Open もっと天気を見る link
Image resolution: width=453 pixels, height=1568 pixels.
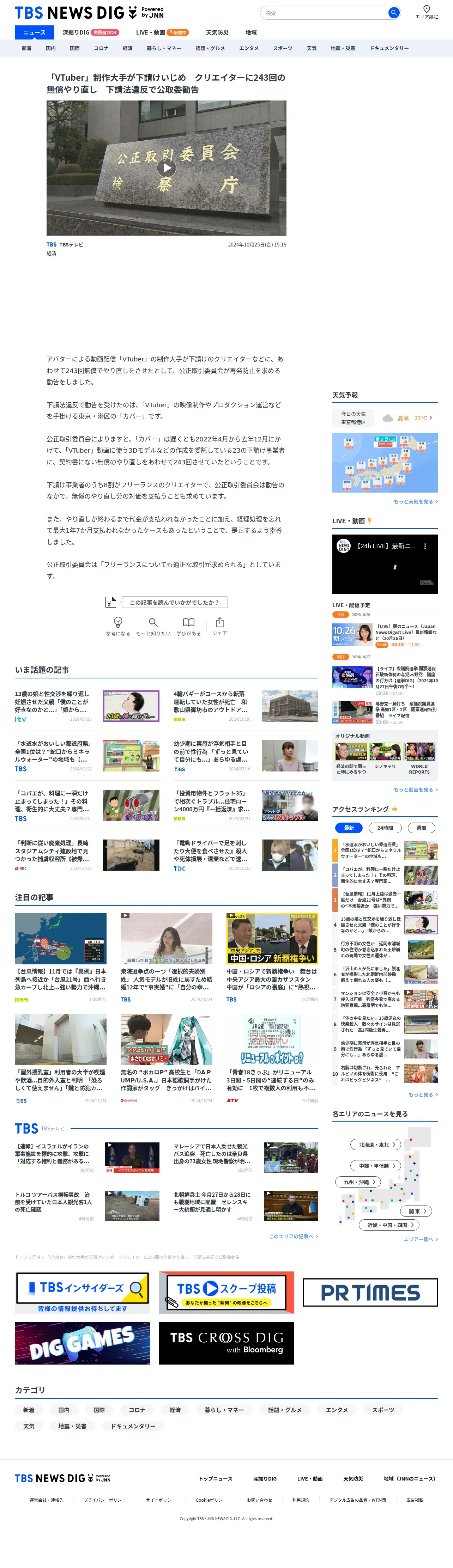click(416, 501)
